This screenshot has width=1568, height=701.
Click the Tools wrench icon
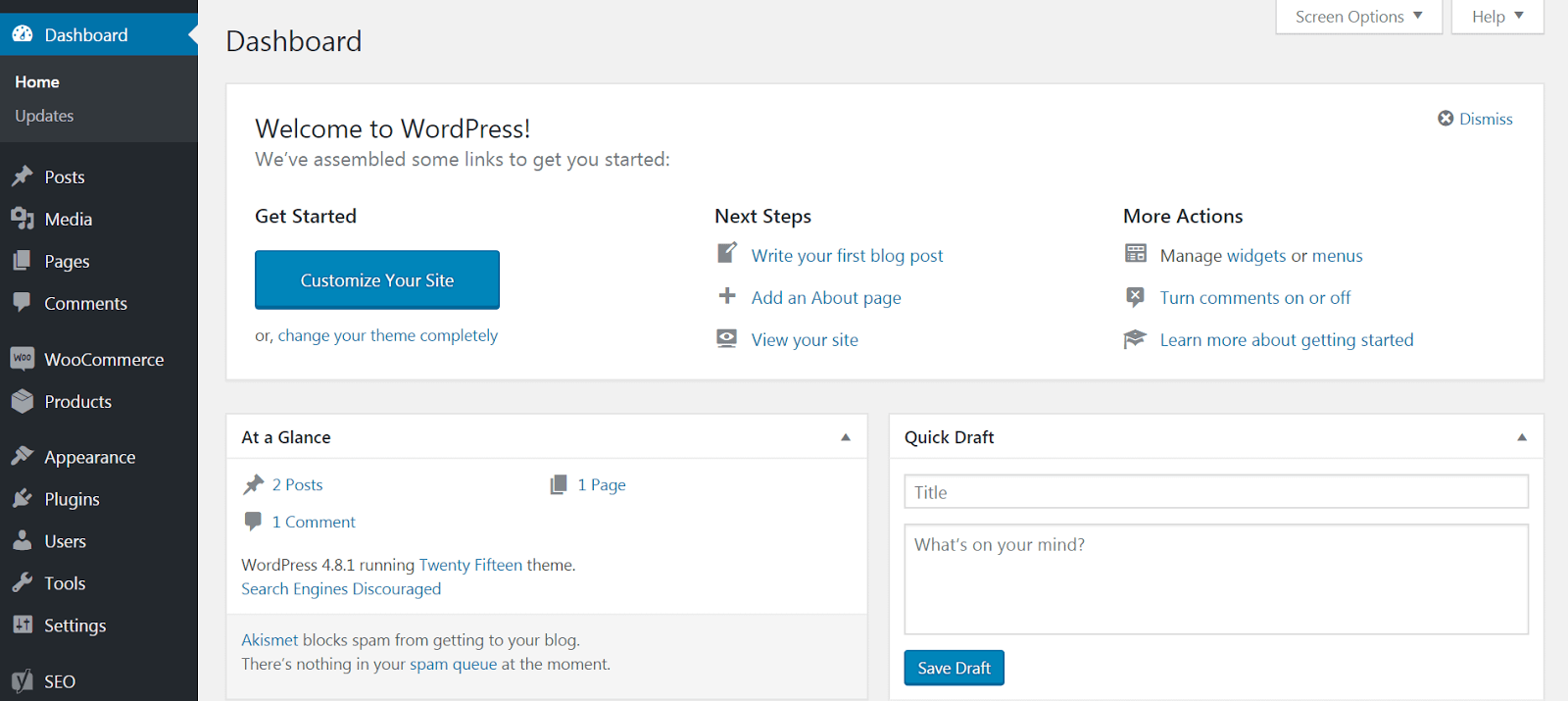point(23,583)
